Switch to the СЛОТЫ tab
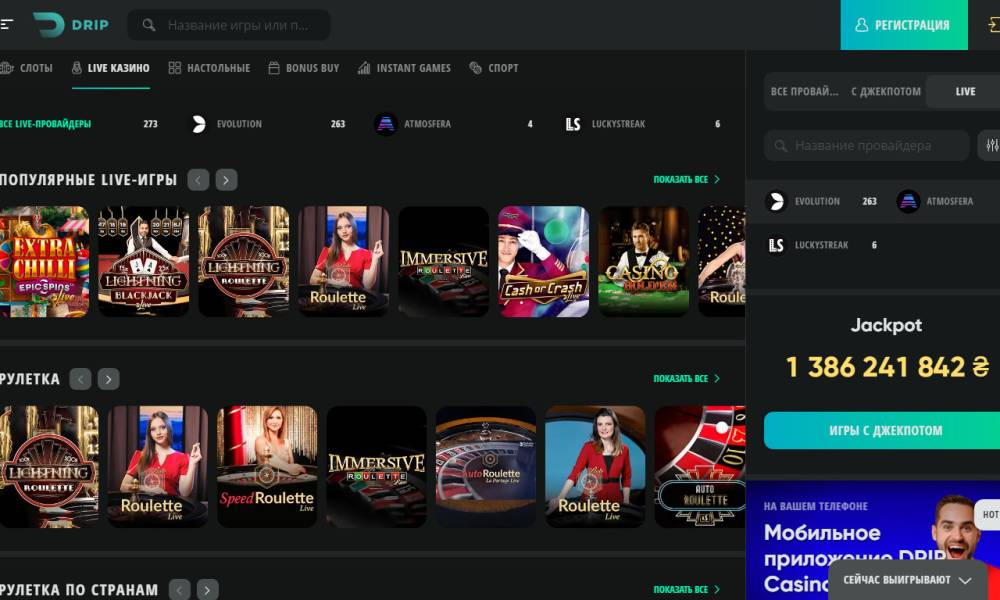This screenshot has width=1000, height=600. coord(27,68)
